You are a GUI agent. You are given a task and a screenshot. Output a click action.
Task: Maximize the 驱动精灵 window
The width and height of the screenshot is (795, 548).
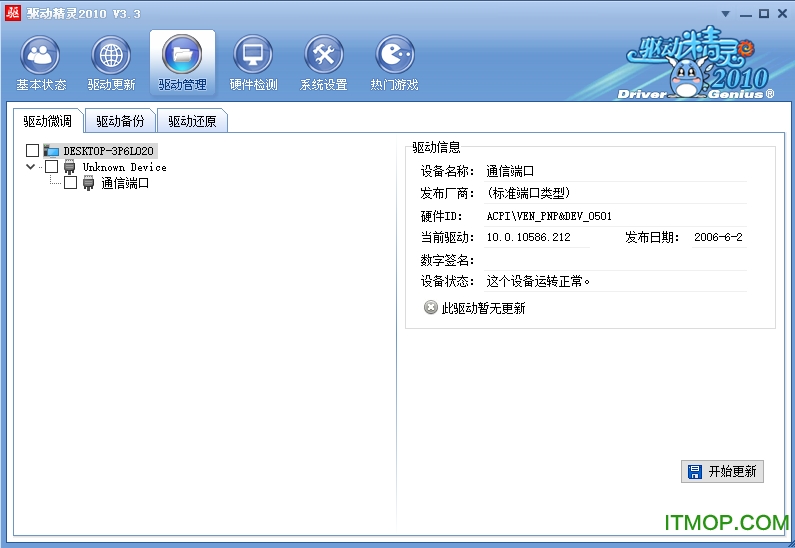[764, 14]
